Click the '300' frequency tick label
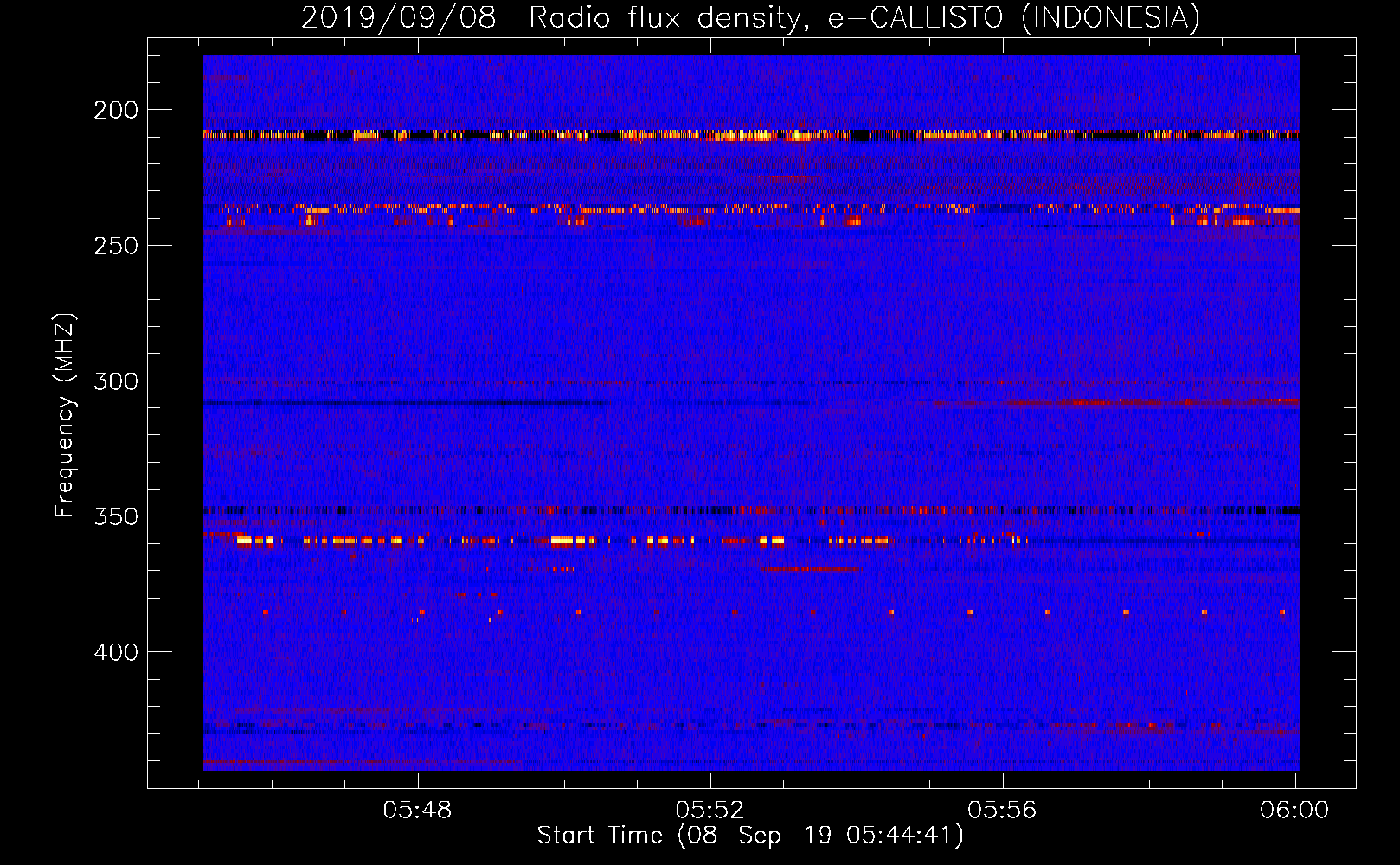This screenshot has width=1400, height=865. [116, 381]
